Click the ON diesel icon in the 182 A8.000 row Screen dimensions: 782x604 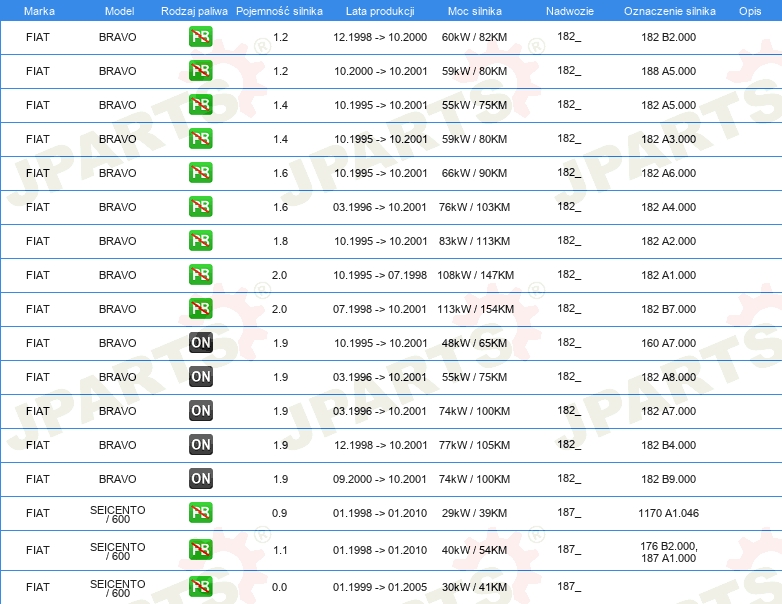[x=200, y=377]
